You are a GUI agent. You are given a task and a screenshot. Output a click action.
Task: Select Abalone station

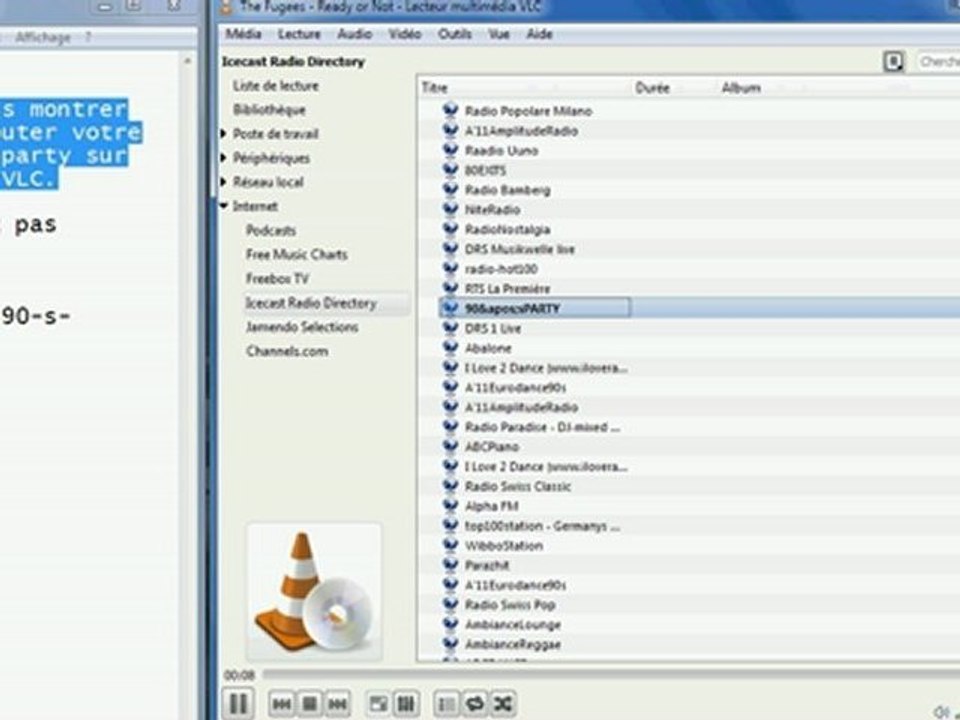488,348
